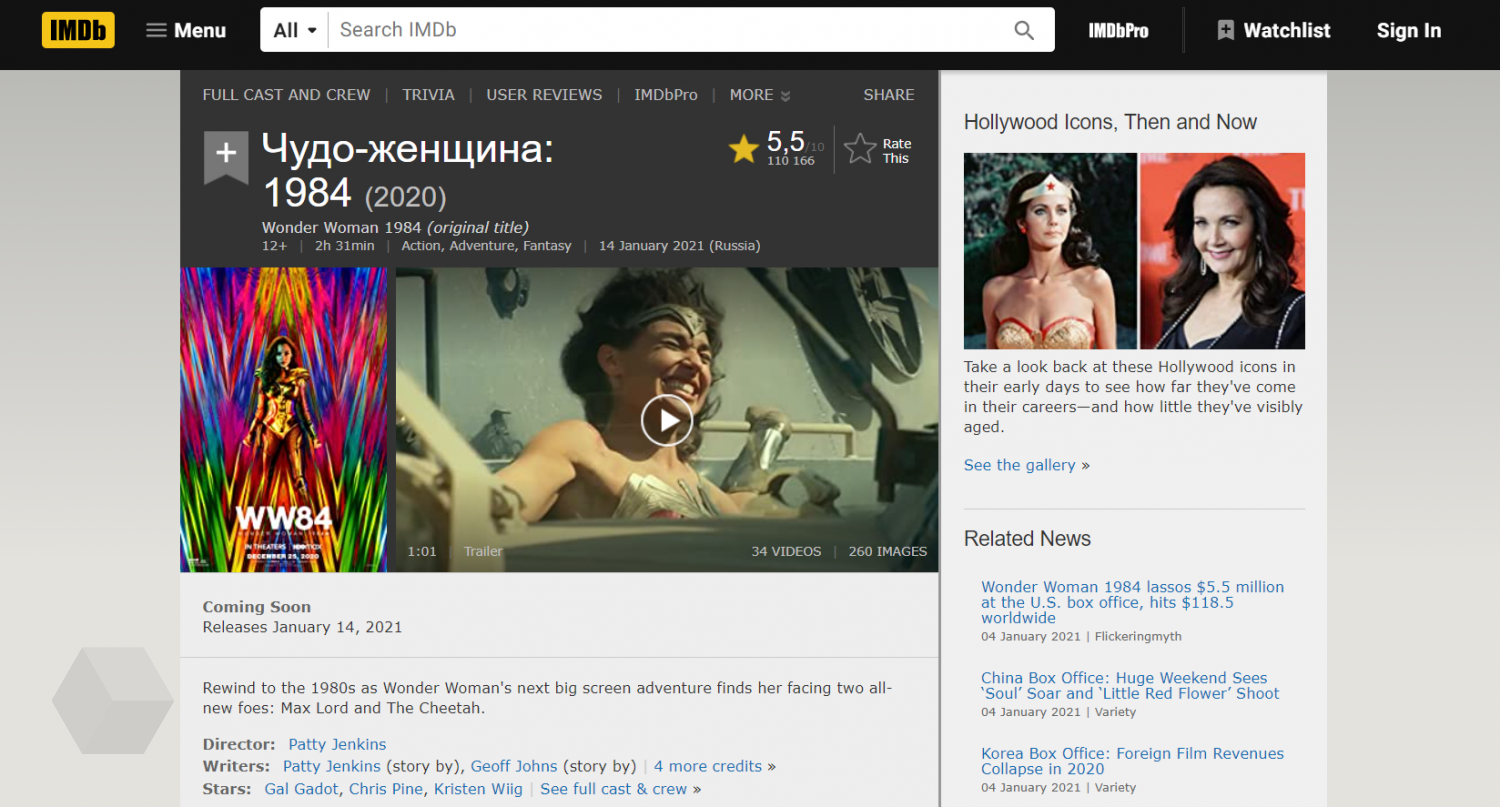This screenshot has width=1500, height=807.
Task: Click the Action genre link
Action: tap(421, 246)
